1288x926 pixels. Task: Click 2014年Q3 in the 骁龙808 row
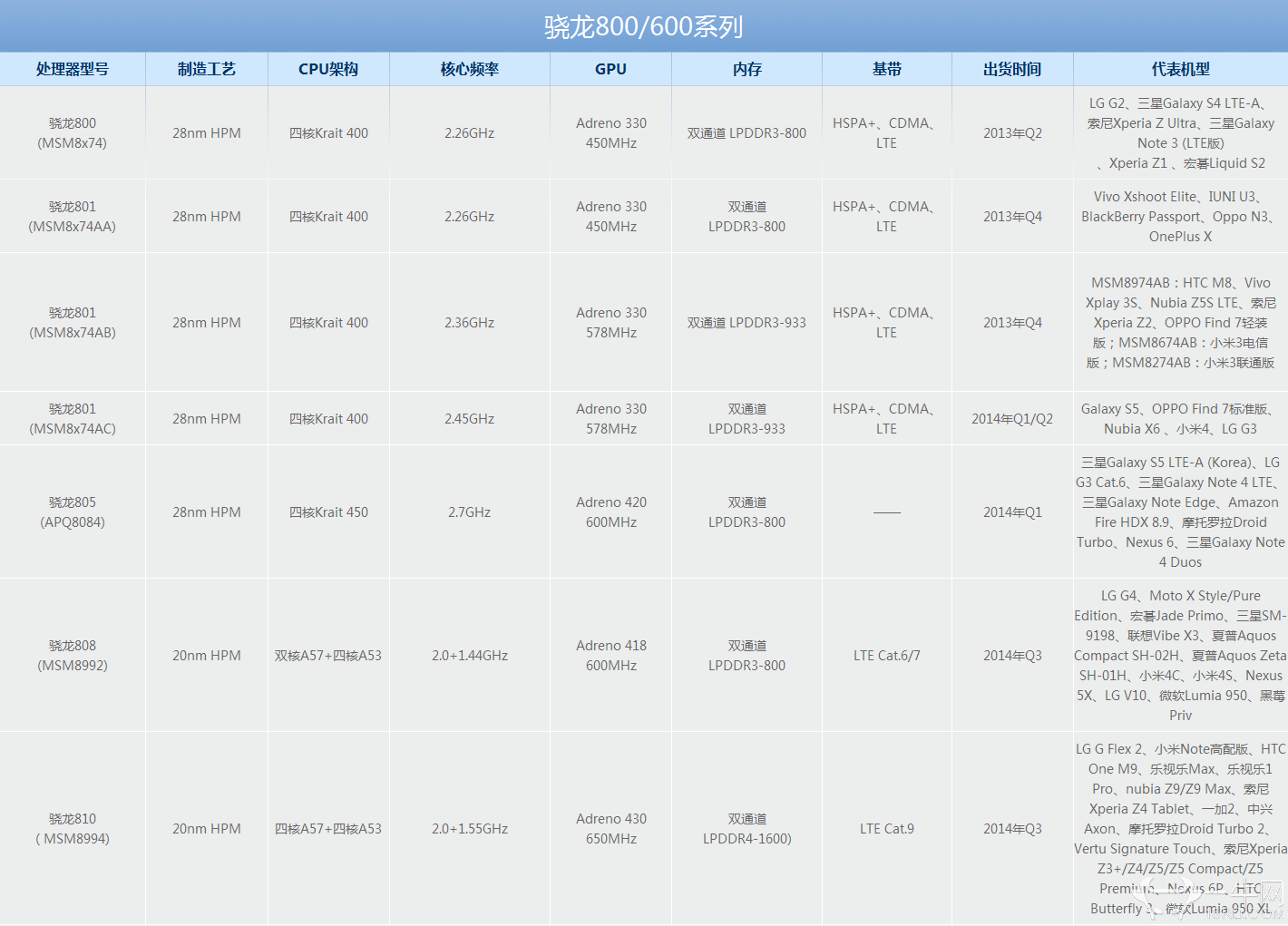pyautogui.click(x=1012, y=656)
